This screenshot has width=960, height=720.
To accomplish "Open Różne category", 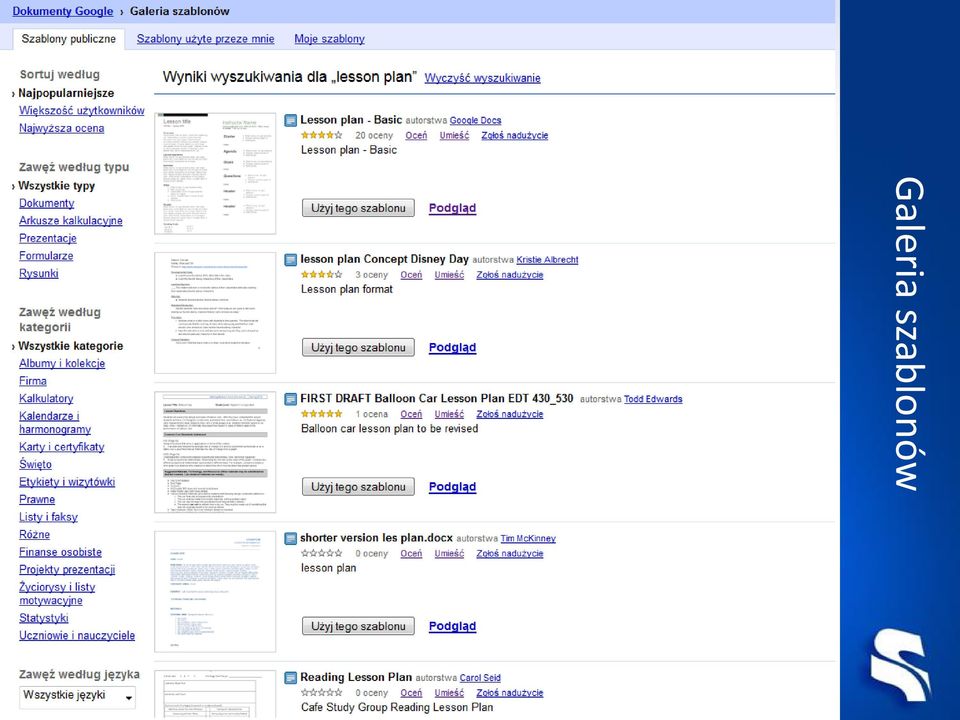I will point(34,534).
